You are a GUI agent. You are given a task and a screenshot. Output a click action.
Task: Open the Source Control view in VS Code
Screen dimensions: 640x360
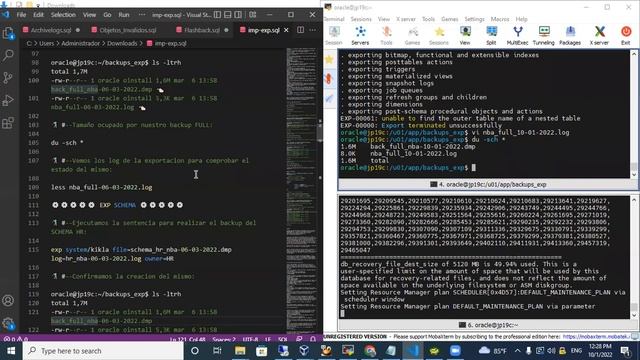tap(8, 78)
